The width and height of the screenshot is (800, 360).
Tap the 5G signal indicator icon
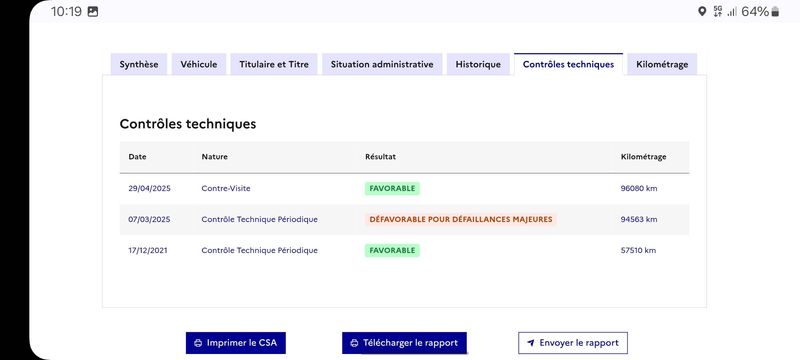(718, 12)
